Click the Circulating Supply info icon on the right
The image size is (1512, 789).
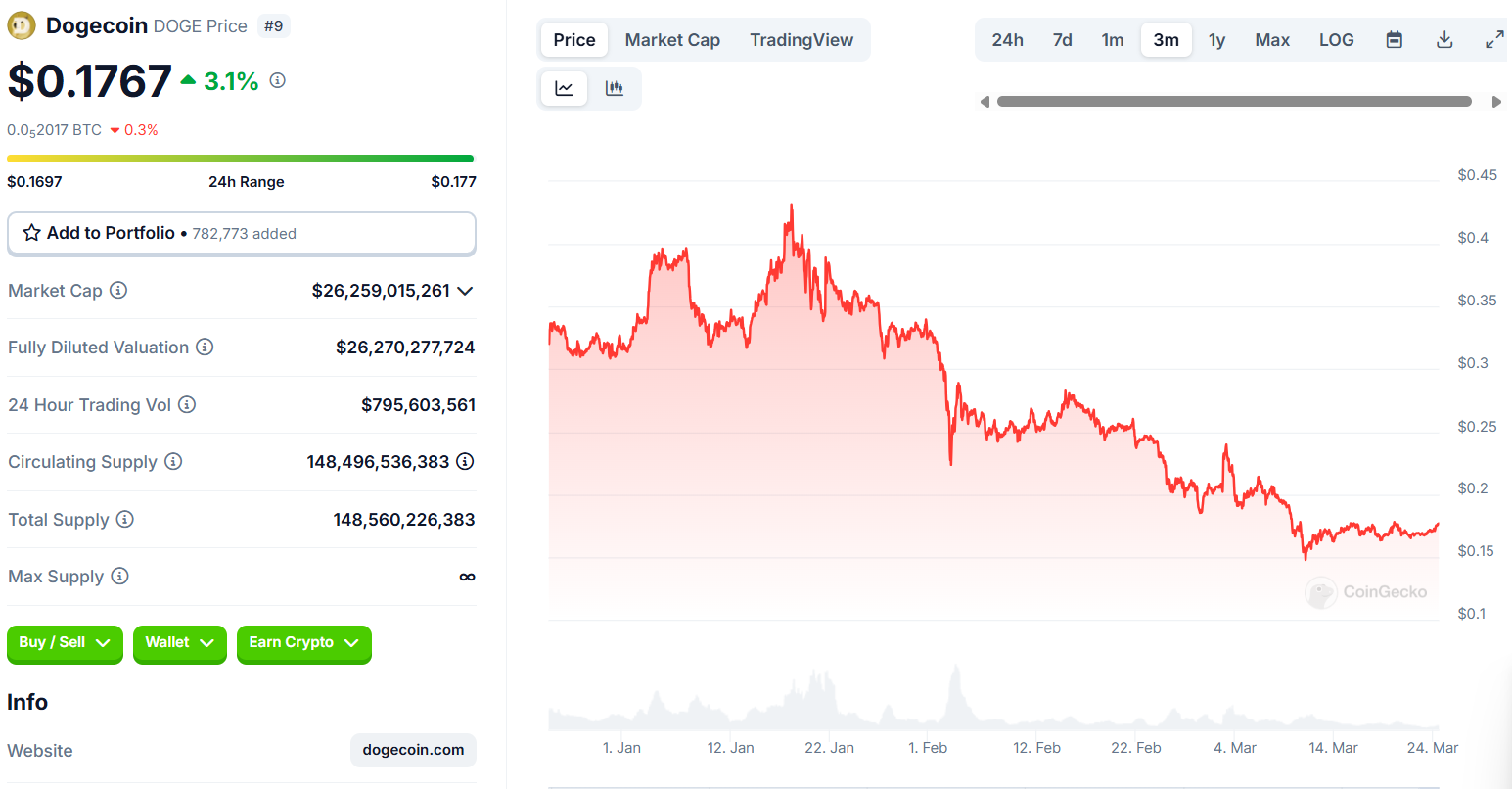click(x=465, y=461)
